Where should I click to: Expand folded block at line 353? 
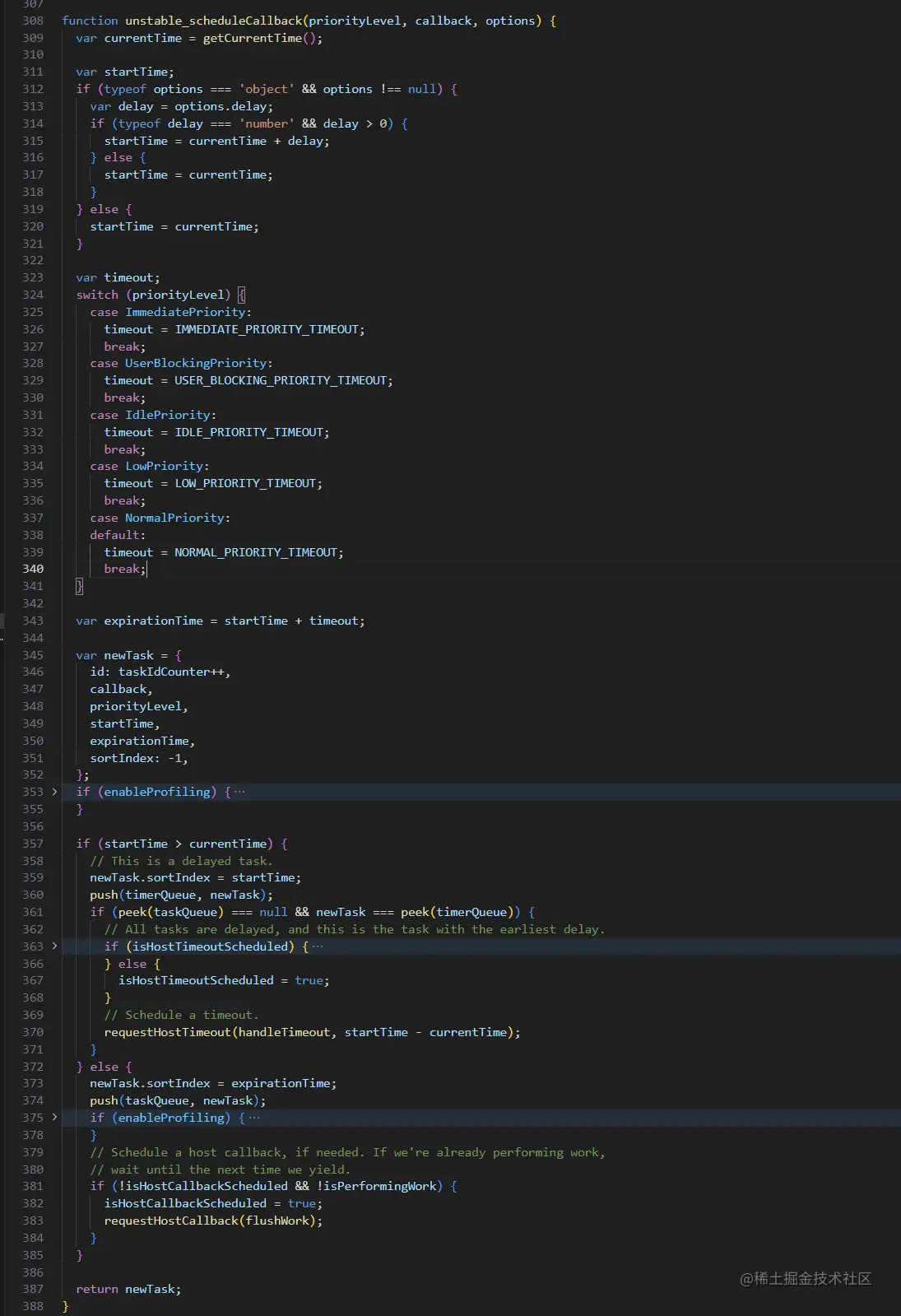point(55,792)
